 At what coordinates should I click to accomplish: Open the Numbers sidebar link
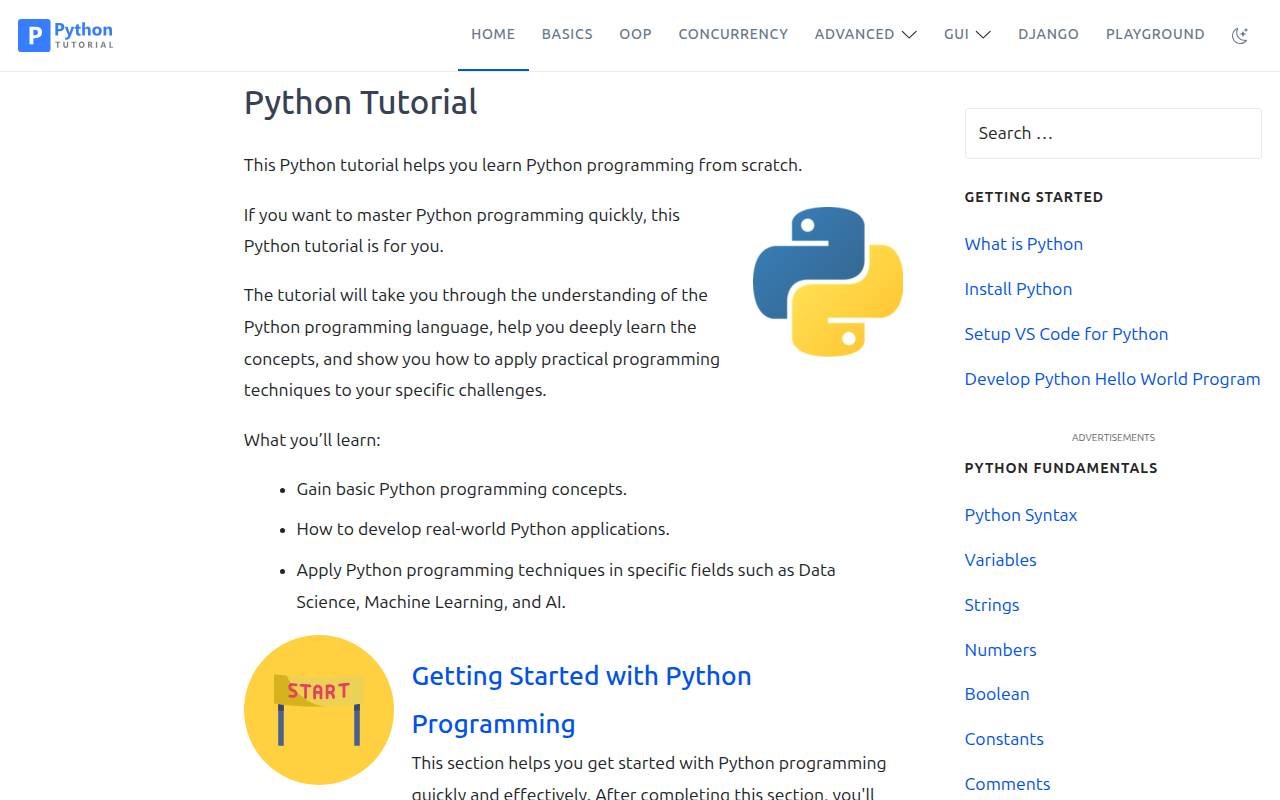click(1000, 650)
